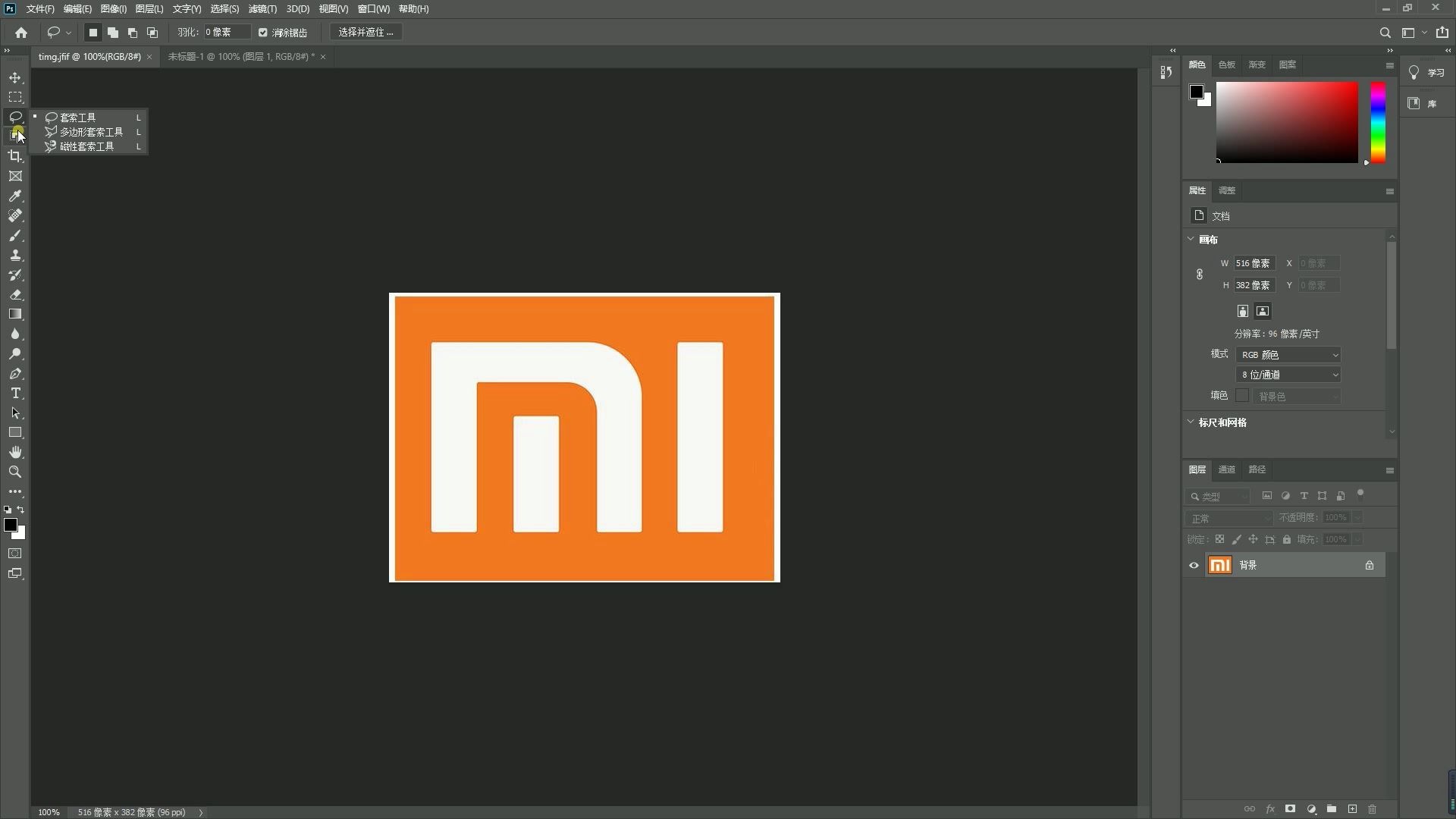Image resolution: width=1456 pixels, height=819 pixels.
Task: Switch to the 色板 tab
Action: tap(1226, 64)
